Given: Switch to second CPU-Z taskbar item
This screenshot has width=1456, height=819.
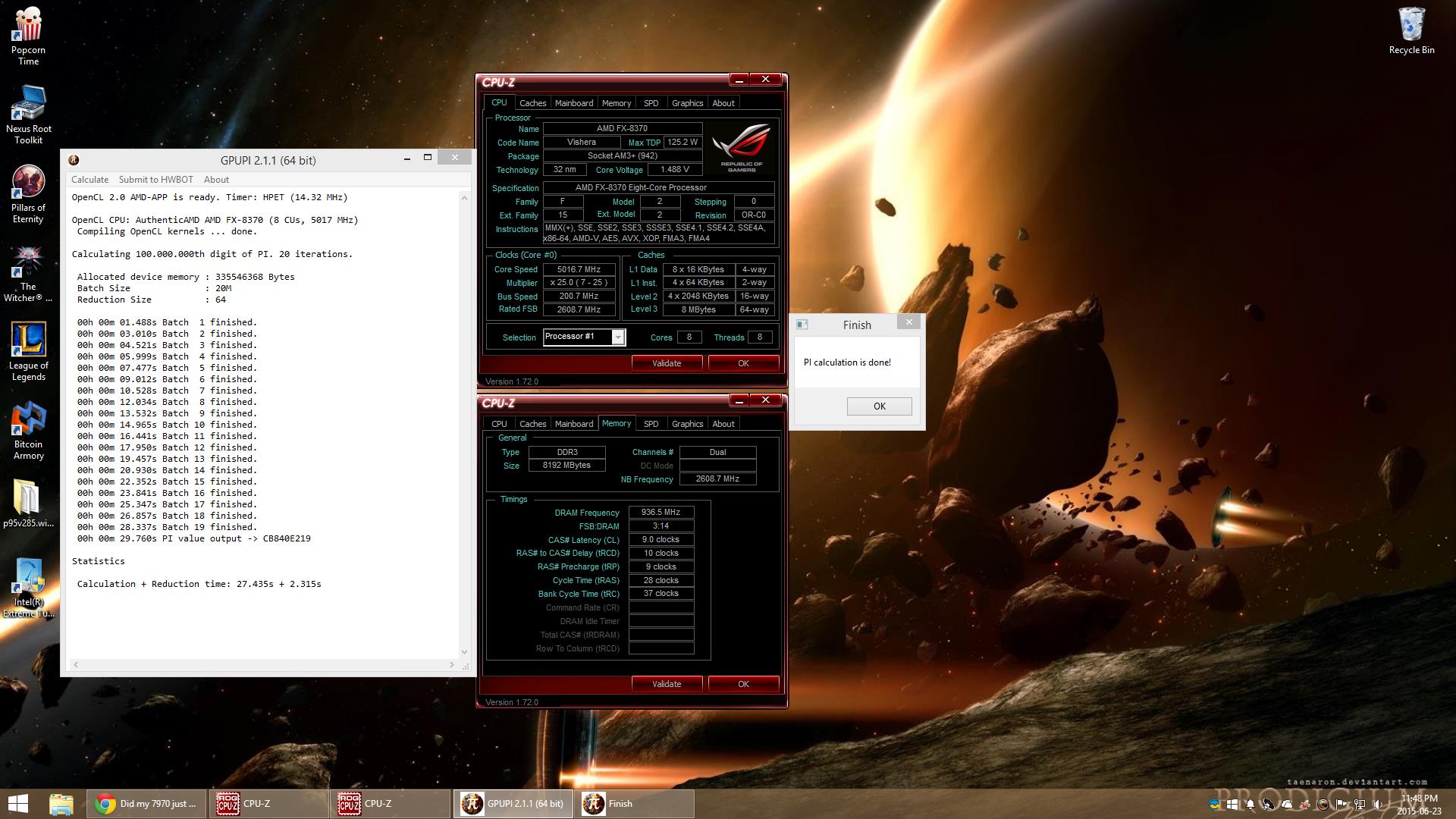Looking at the screenshot, I should [391, 804].
